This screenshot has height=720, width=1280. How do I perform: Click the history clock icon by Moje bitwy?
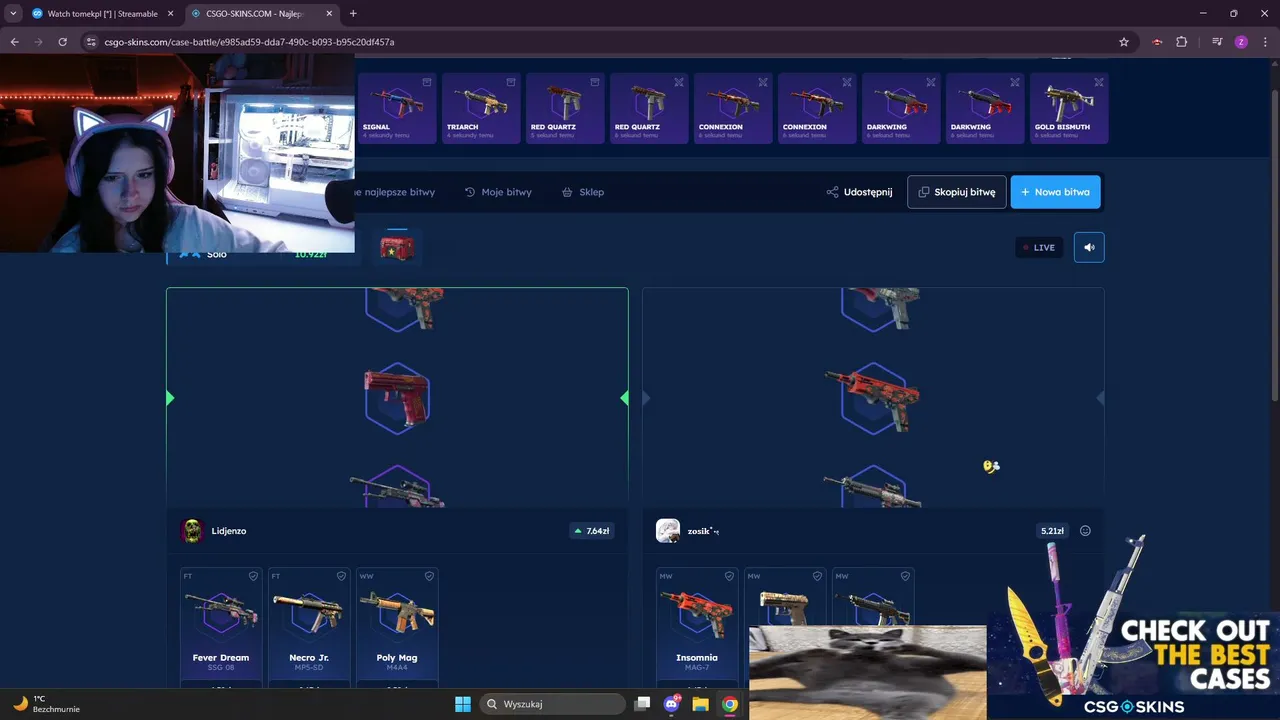point(470,192)
